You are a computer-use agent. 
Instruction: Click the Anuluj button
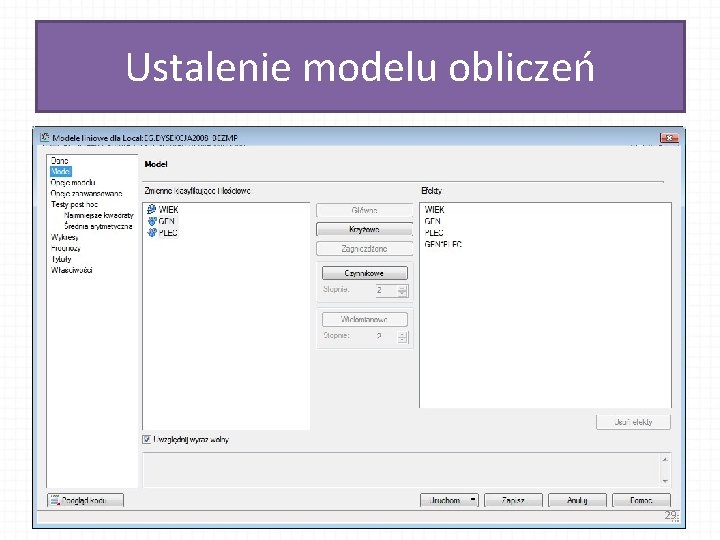point(577,500)
